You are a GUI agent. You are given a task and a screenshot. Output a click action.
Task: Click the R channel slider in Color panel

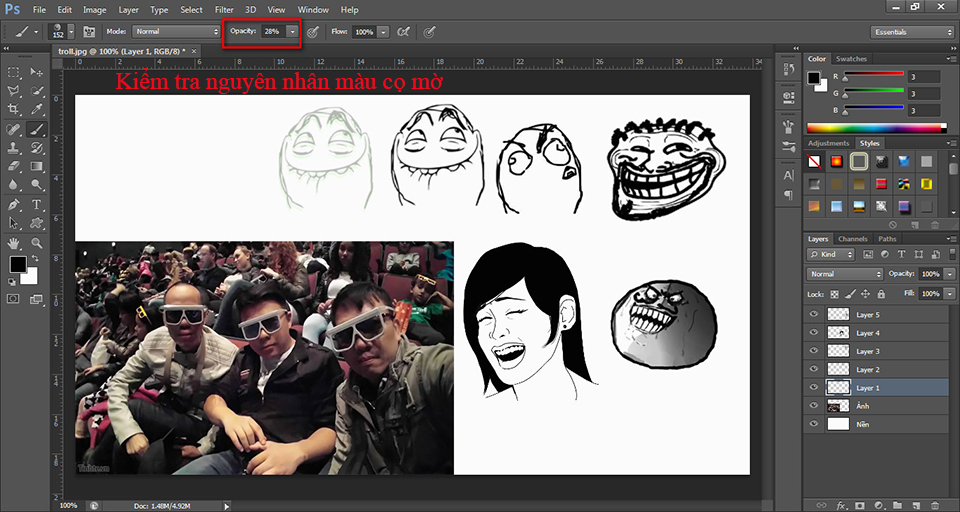click(874, 76)
